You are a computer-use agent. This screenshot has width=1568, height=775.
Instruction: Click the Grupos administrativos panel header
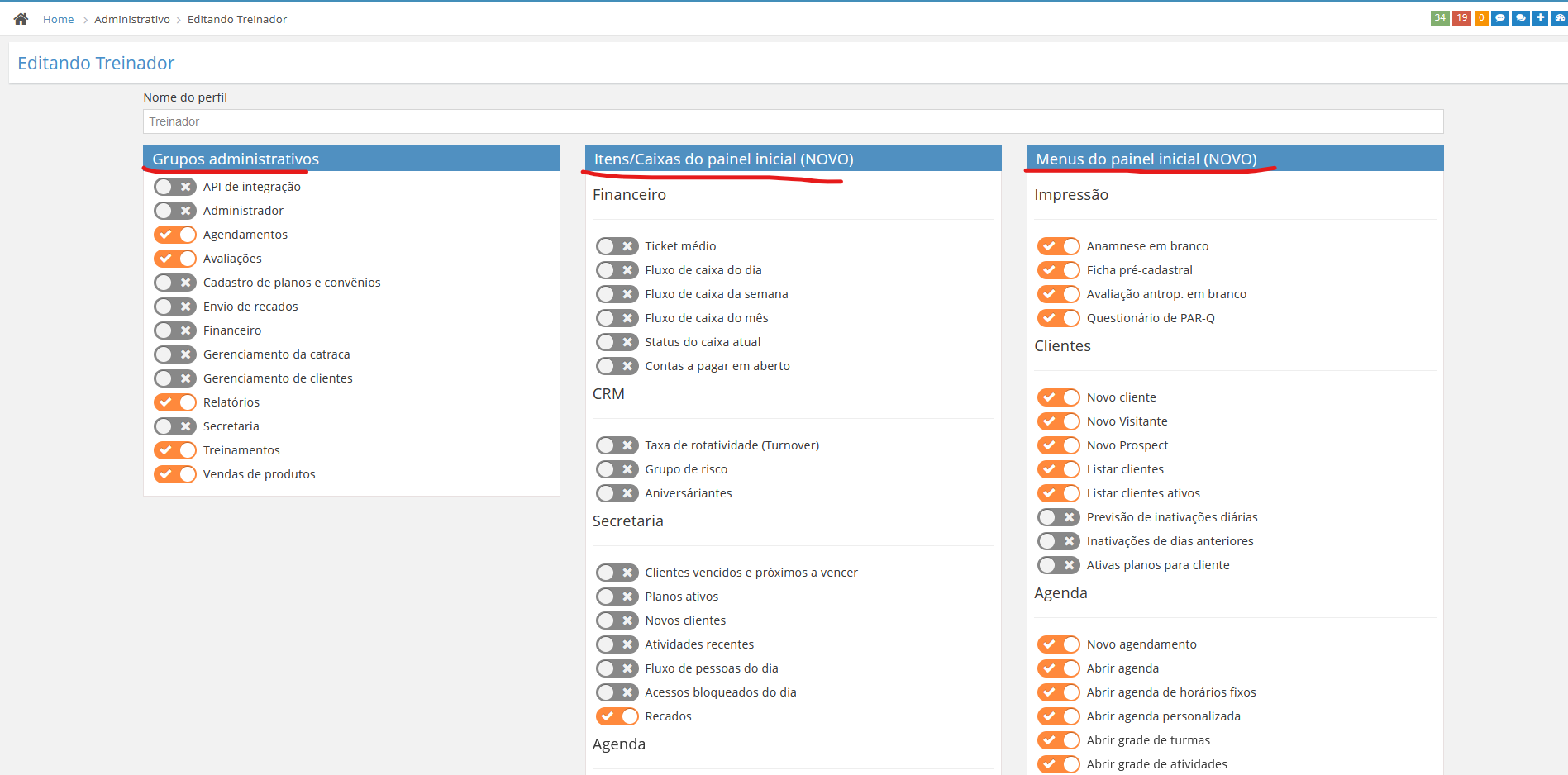pyautogui.click(x=351, y=159)
